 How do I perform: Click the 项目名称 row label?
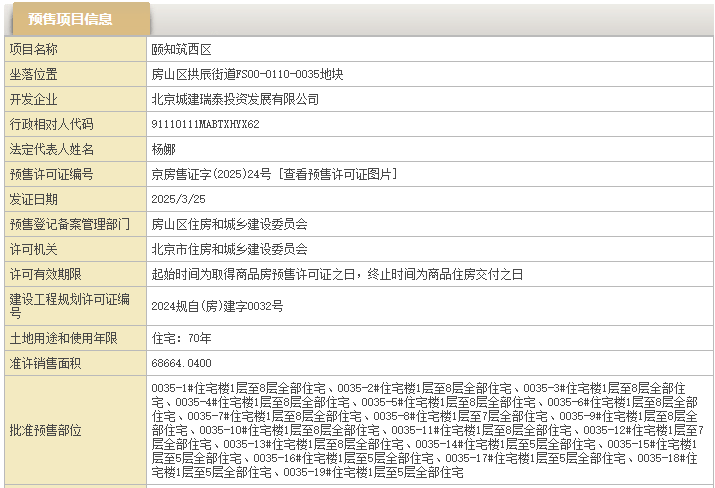click(34, 49)
